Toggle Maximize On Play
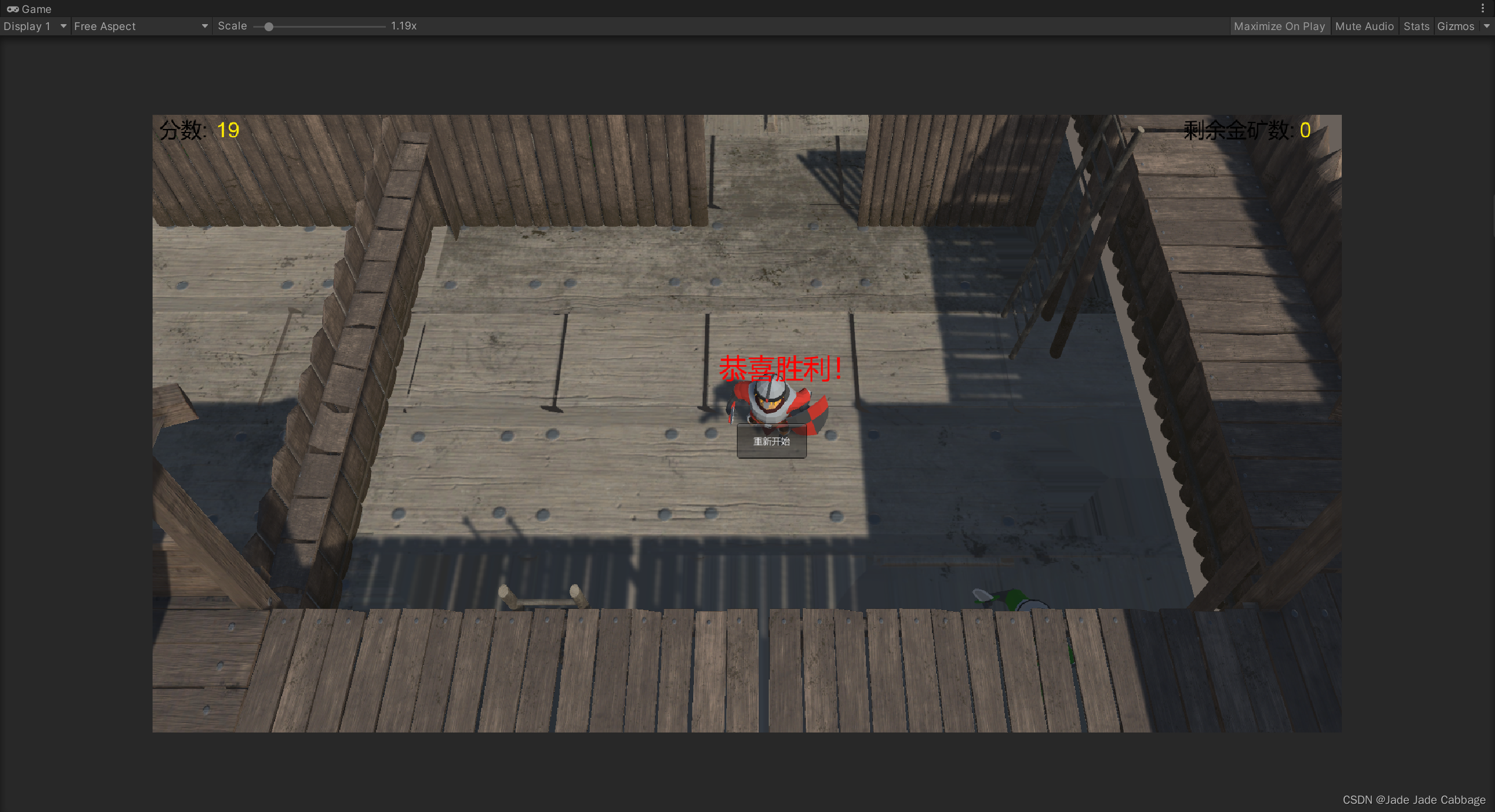The image size is (1495, 812). [x=1279, y=26]
